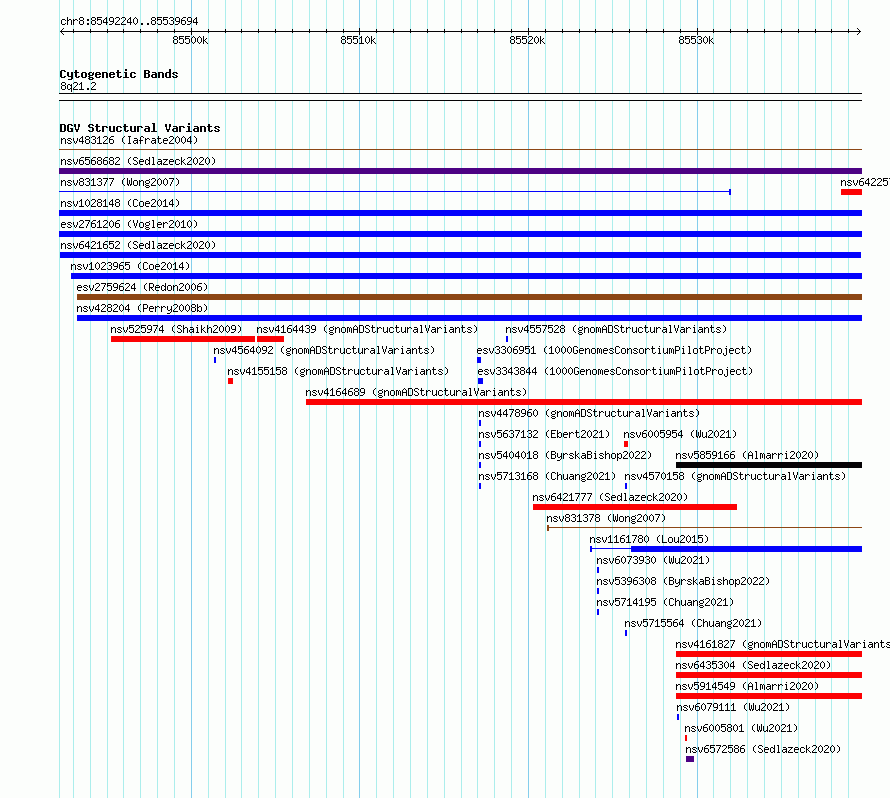Select the purple nsv6572586 (Sedlazeck2020) marker
This screenshot has height=798, width=890.
[690, 759]
